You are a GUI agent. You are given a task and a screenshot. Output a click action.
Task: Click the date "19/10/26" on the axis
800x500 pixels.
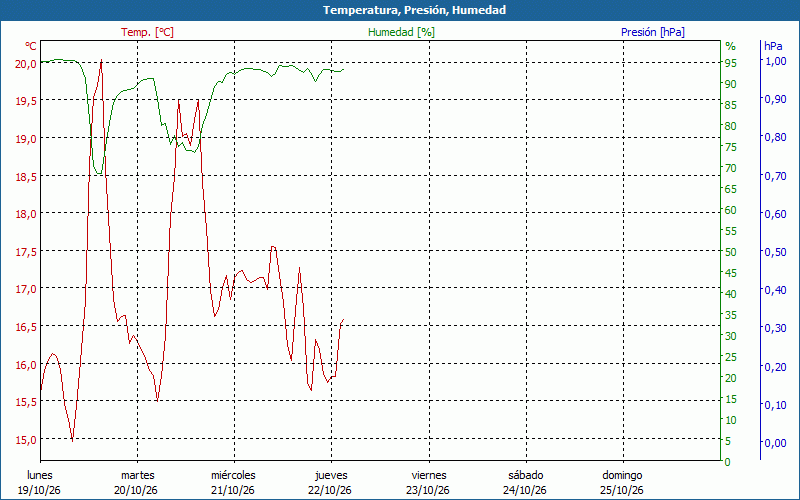(39, 490)
